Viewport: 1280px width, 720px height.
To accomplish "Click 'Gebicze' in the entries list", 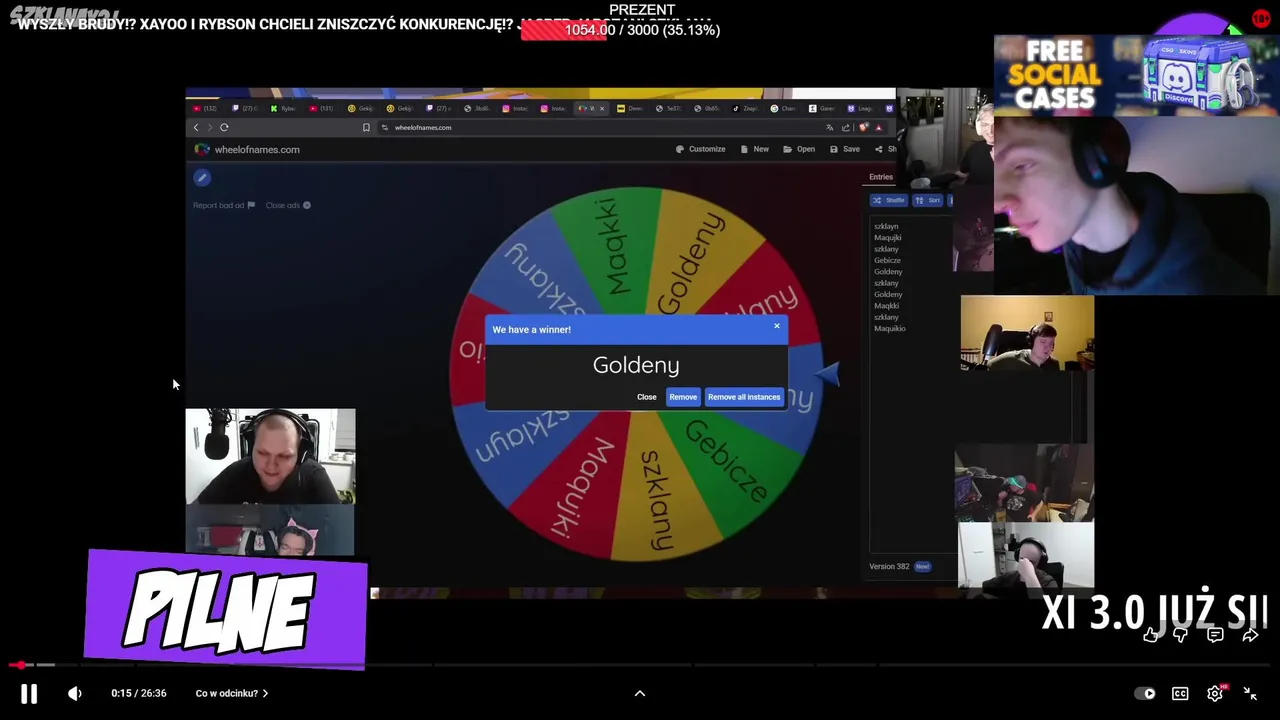I will coord(887,260).
